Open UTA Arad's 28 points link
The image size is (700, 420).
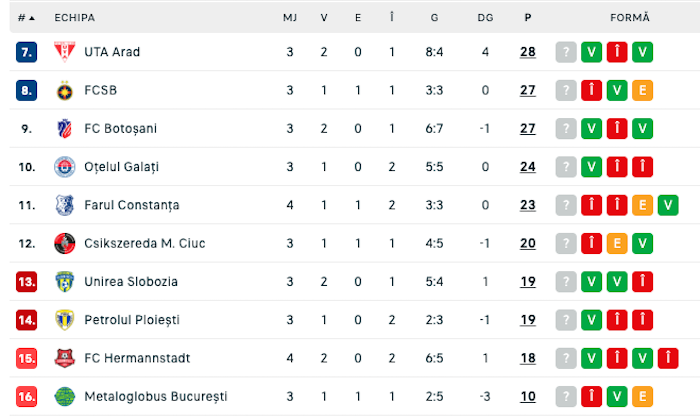coord(527,52)
